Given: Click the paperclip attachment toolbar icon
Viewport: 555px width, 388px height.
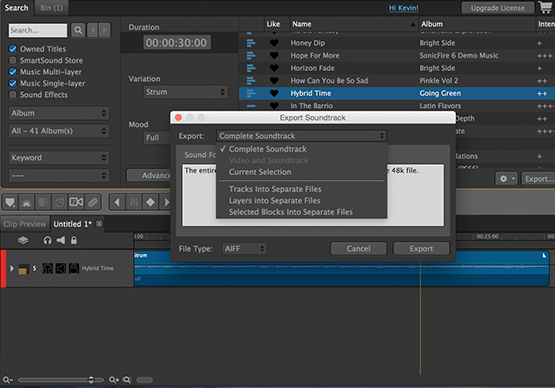Looking at the screenshot, I should 93,202.
